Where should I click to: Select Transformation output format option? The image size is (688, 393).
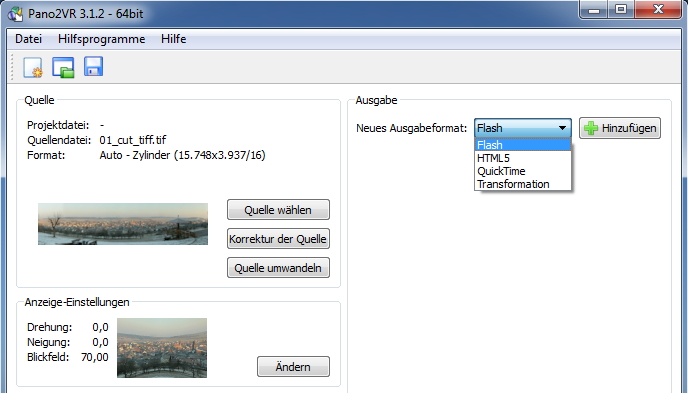(x=523, y=184)
